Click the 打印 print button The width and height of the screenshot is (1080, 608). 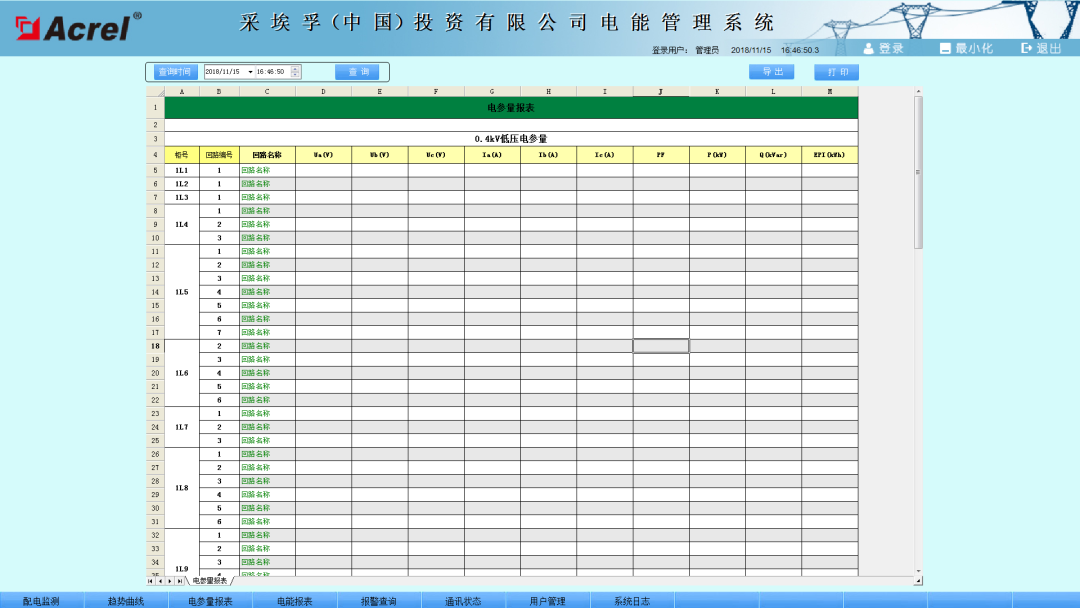coord(836,71)
